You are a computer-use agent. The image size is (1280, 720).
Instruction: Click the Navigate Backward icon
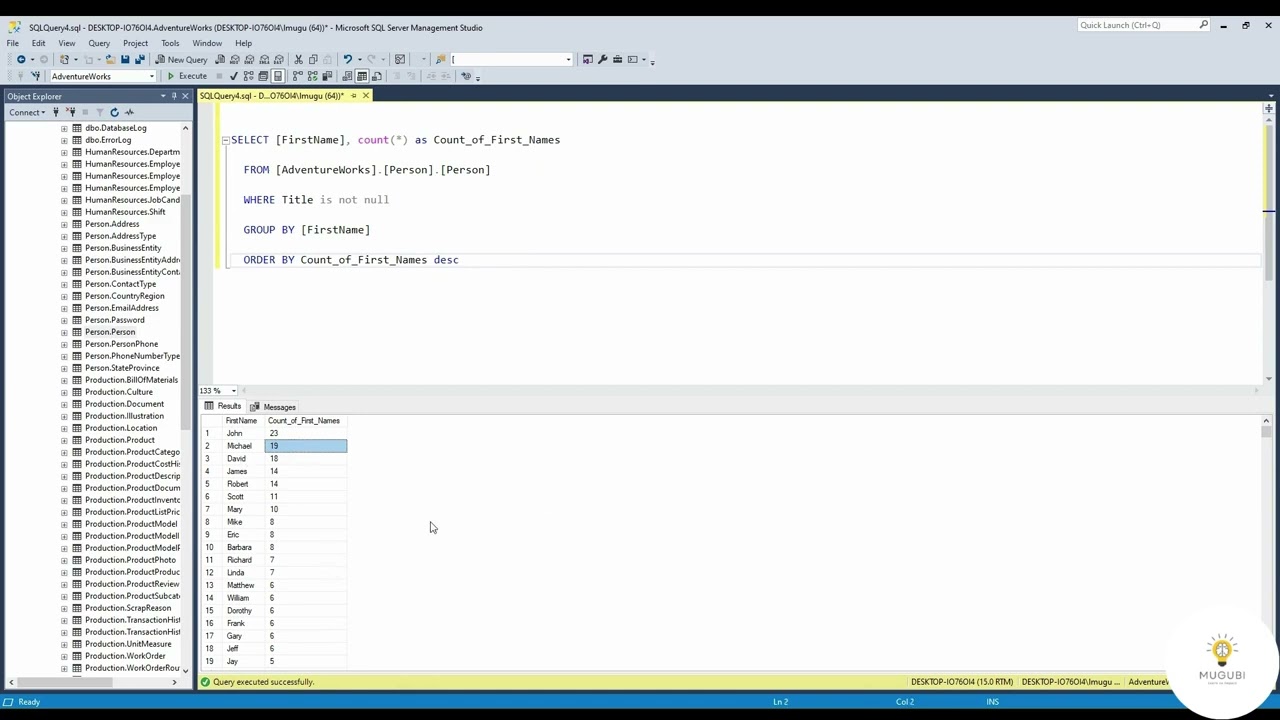point(21,59)
